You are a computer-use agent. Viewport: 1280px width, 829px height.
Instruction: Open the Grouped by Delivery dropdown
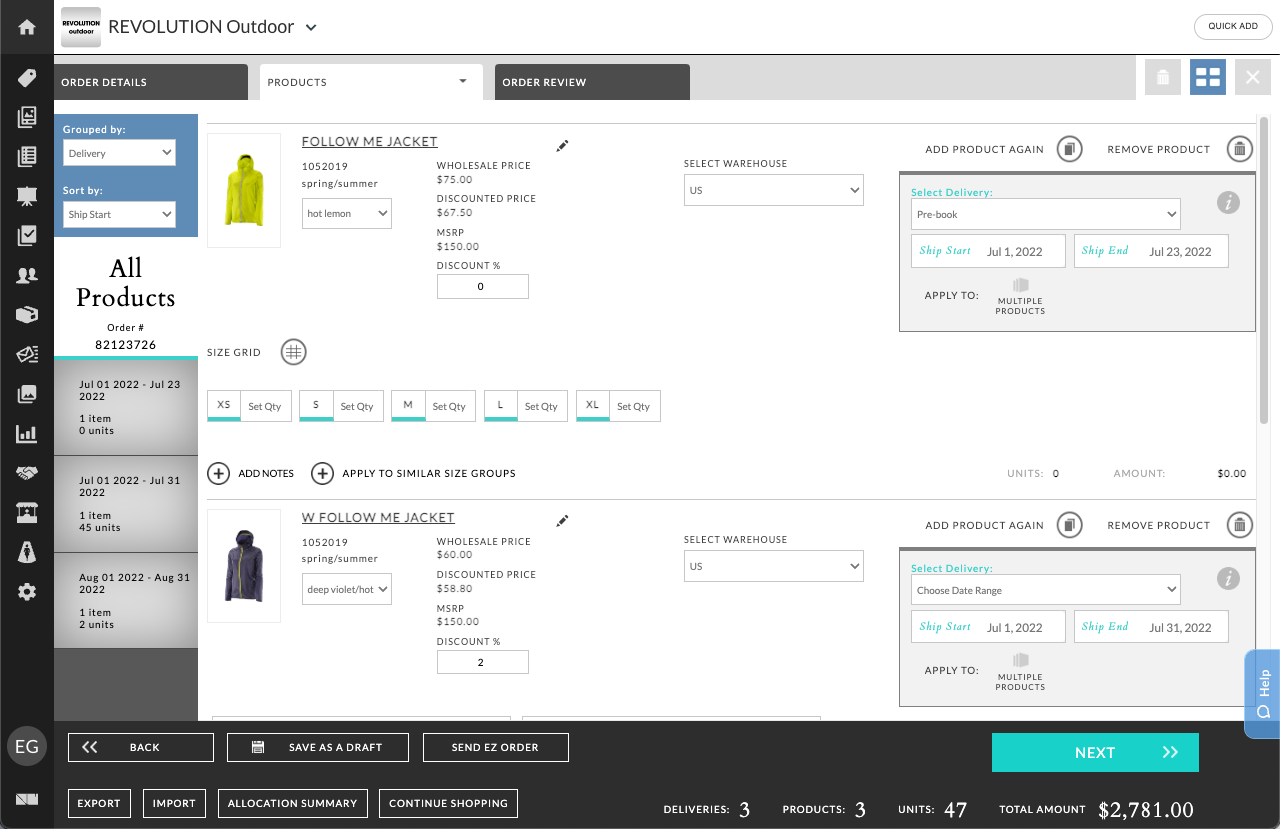(x=119, y=153)
